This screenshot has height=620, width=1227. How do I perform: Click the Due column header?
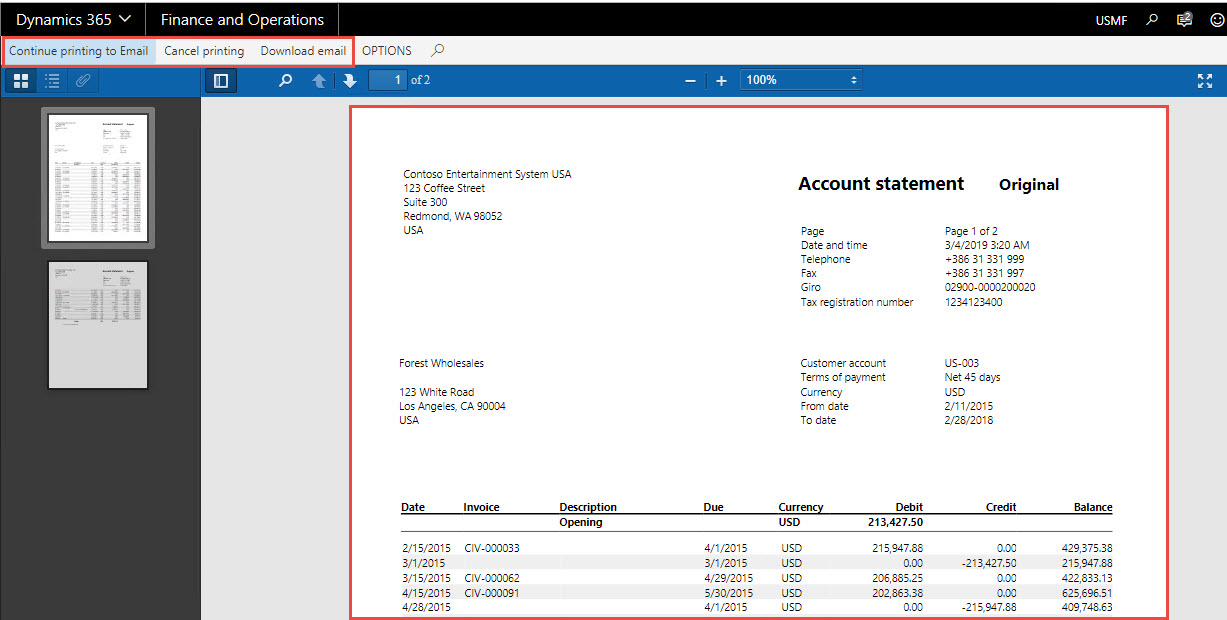pyautogui.click(x=713, y=508)
